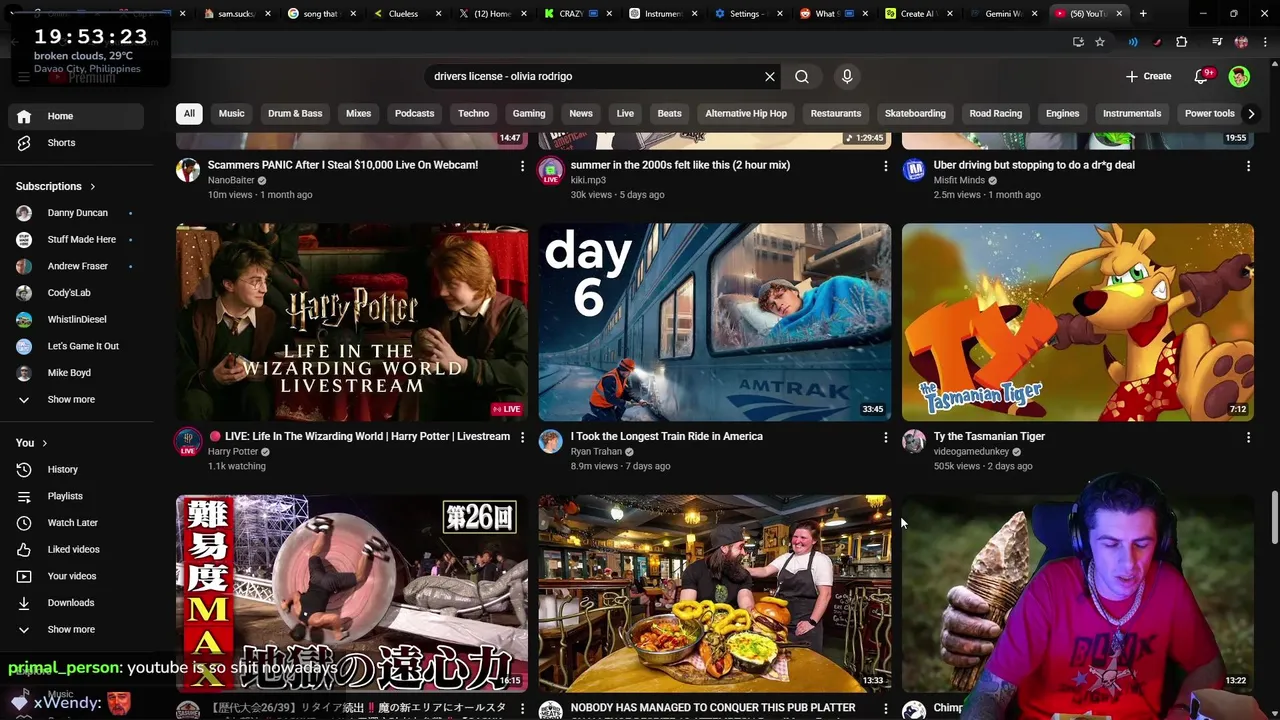This screenshot has height=720, width=1280.
Task: Open browser extensions puzzle icon
Action: (x=1182, y=42)
